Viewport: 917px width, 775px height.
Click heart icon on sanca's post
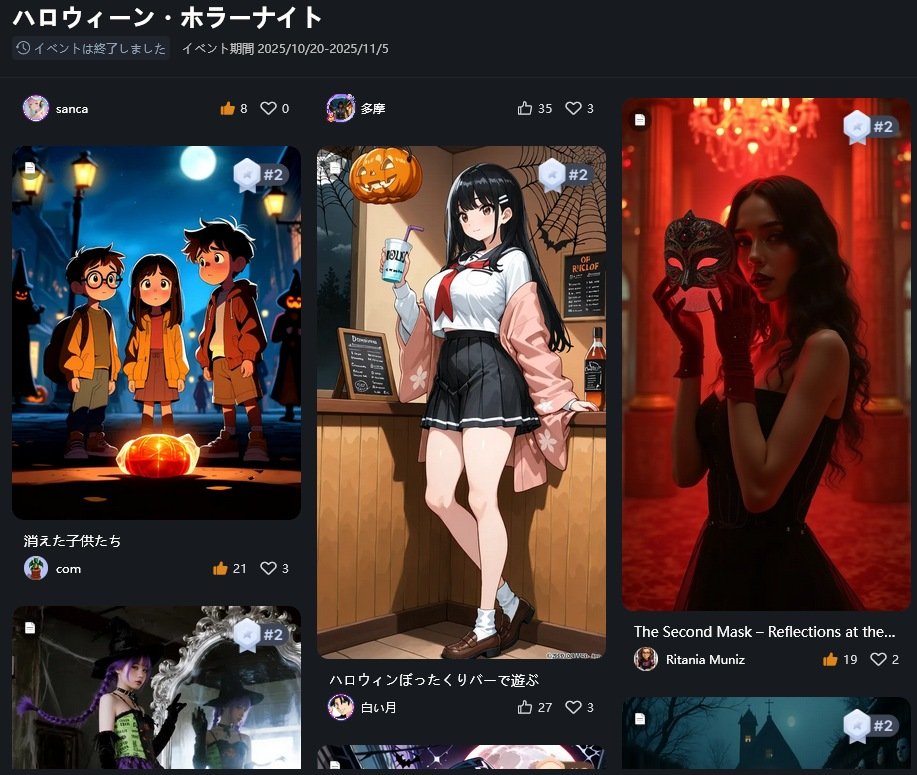(x=268, y=108)
